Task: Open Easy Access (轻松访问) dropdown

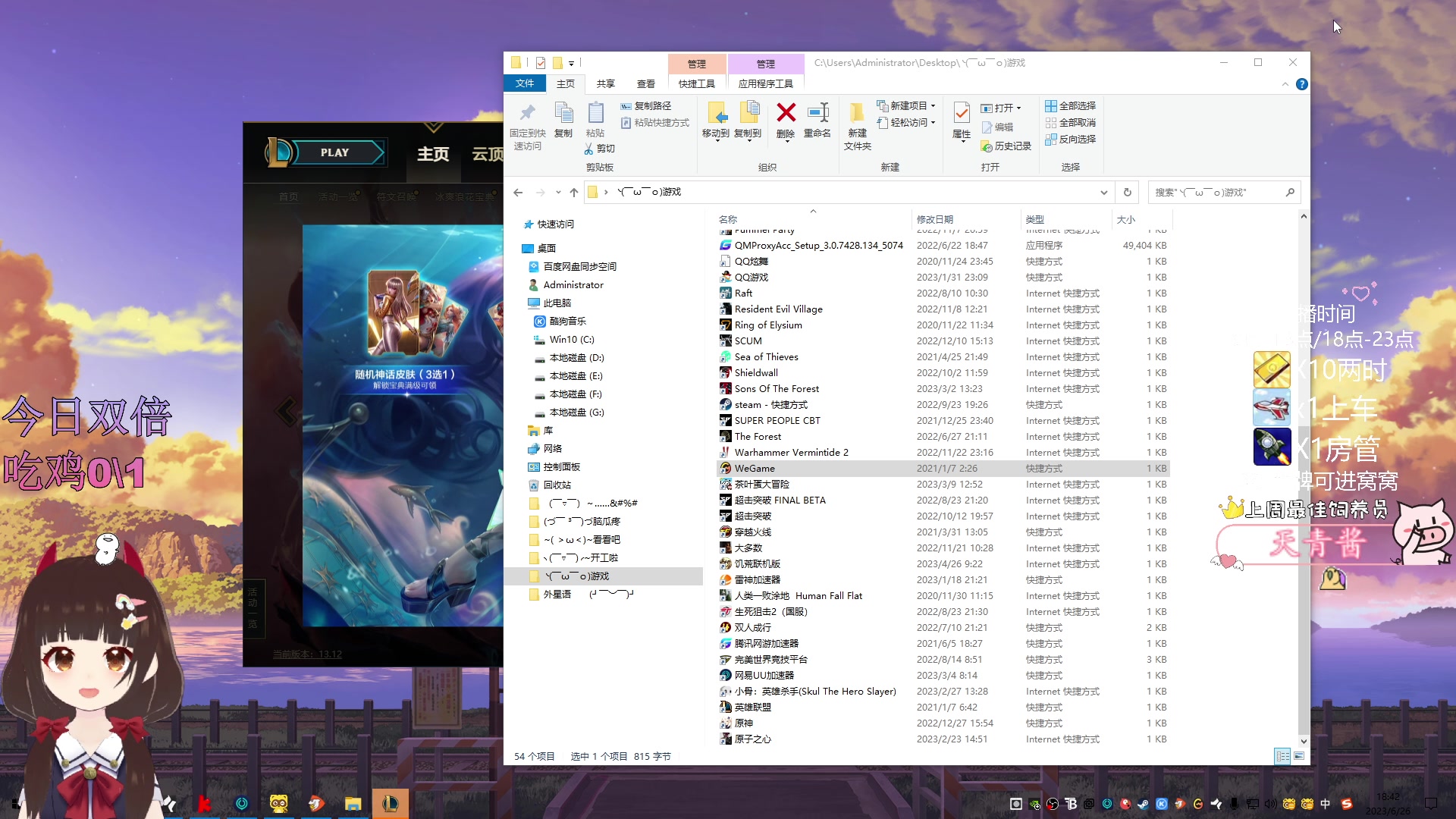Action: [x=906, y=123]
